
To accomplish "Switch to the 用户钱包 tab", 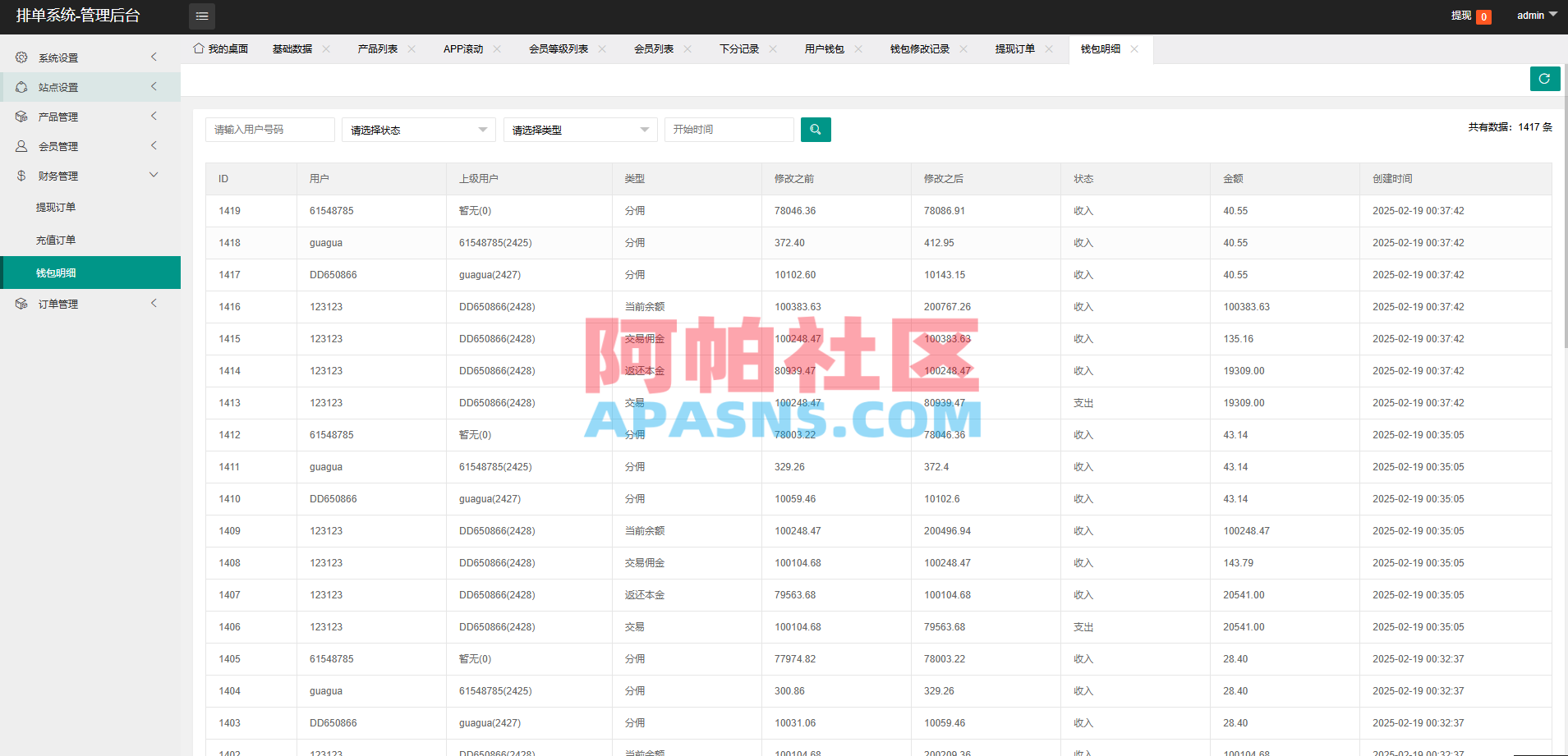I will click(x=824, y=48).
